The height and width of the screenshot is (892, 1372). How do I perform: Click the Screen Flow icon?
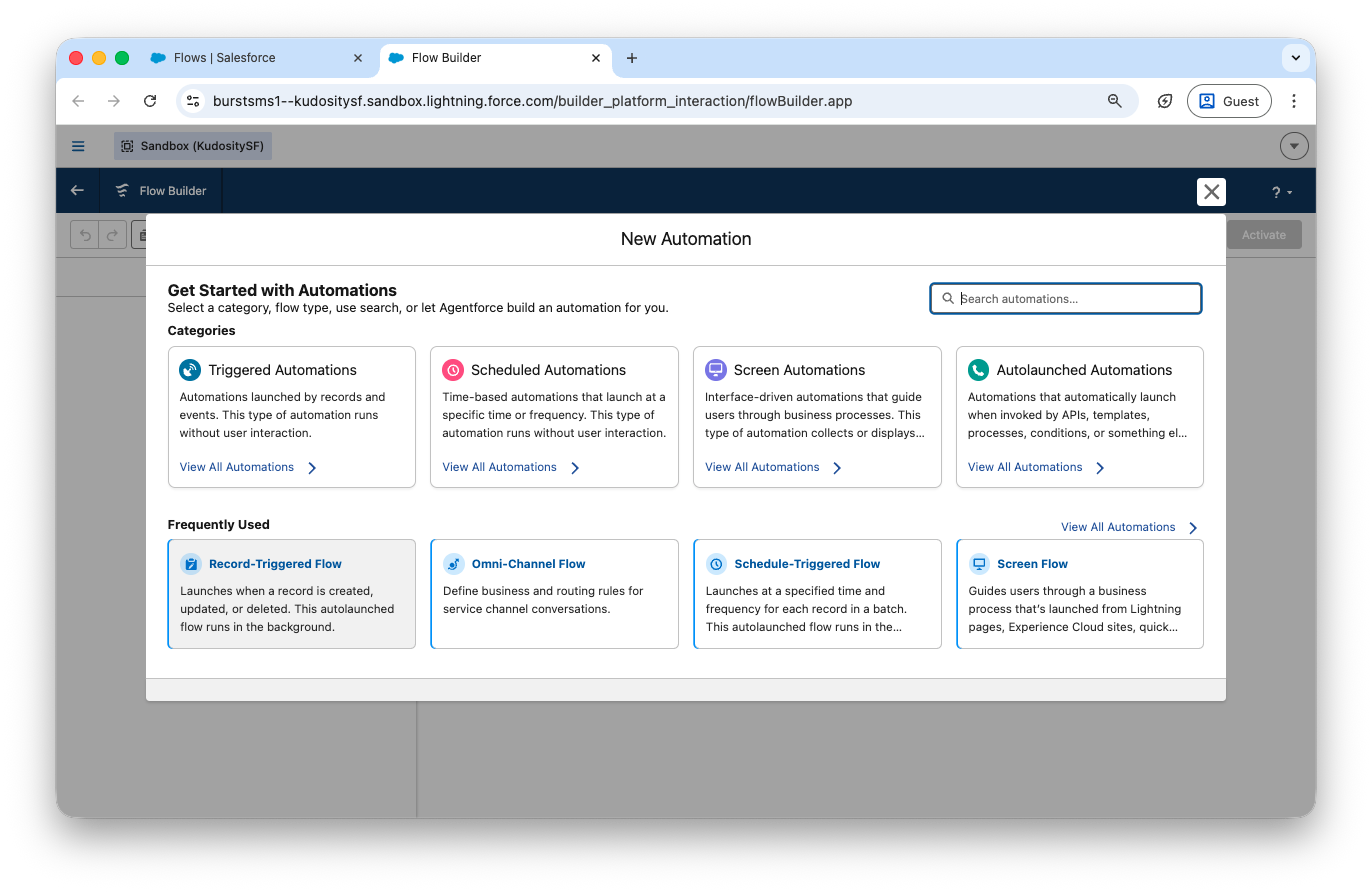979,564
